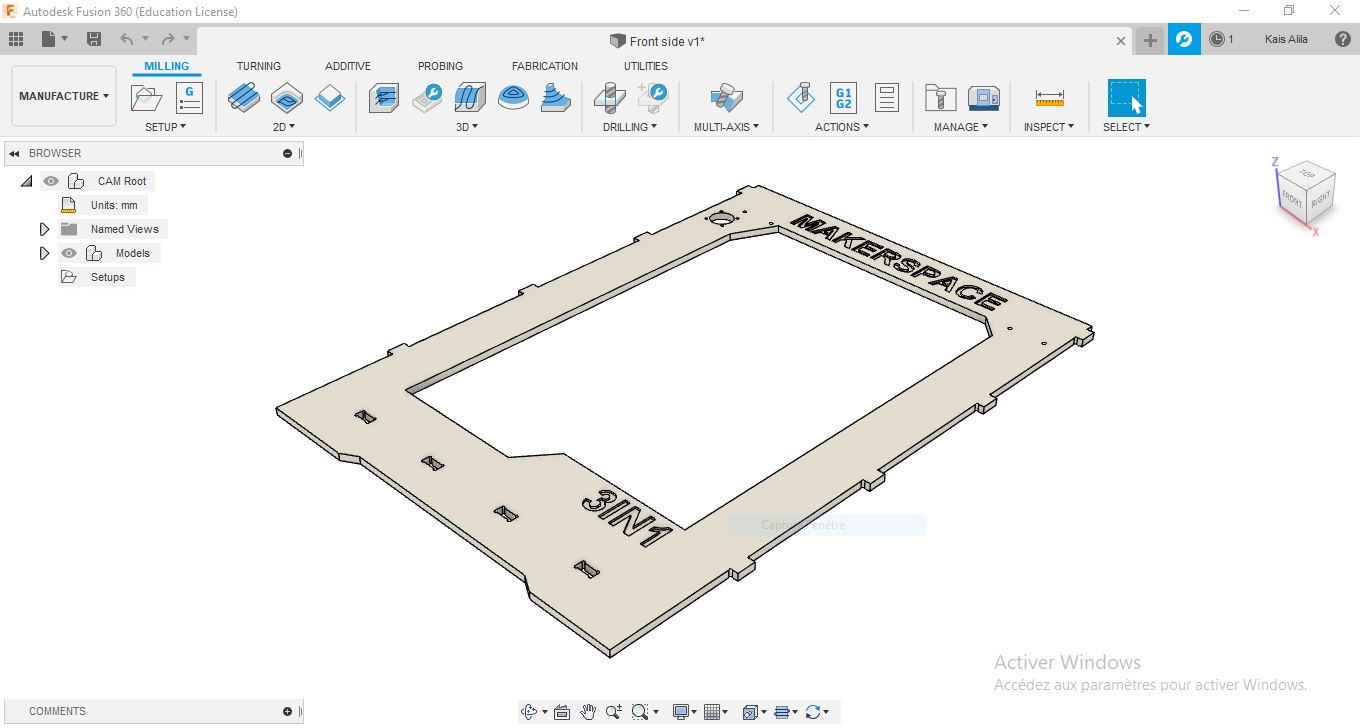The width and height of the screenshot is (1360, 728).
Task: Open the ACTIONS dropdown menu
Action: [x=842, y=127]
